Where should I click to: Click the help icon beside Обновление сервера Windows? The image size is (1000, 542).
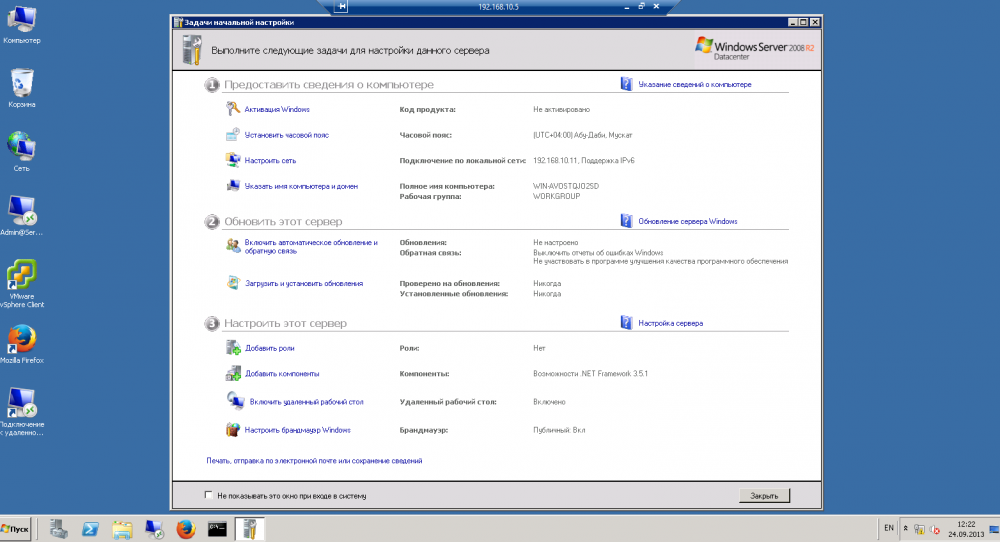pyautogui.click(x=626, y=221)
